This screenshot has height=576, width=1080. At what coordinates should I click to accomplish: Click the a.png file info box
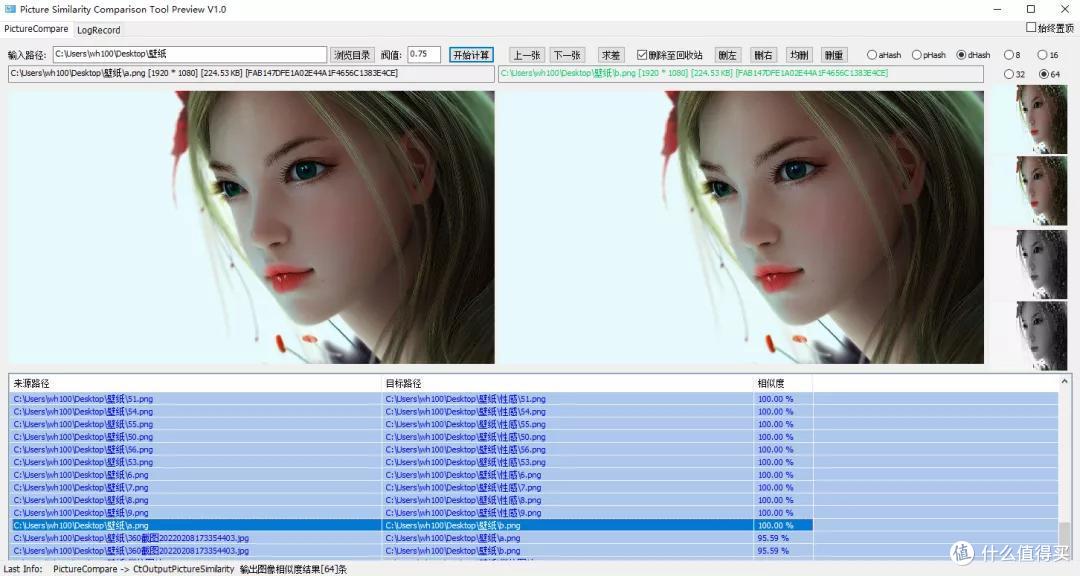(251, 74)
